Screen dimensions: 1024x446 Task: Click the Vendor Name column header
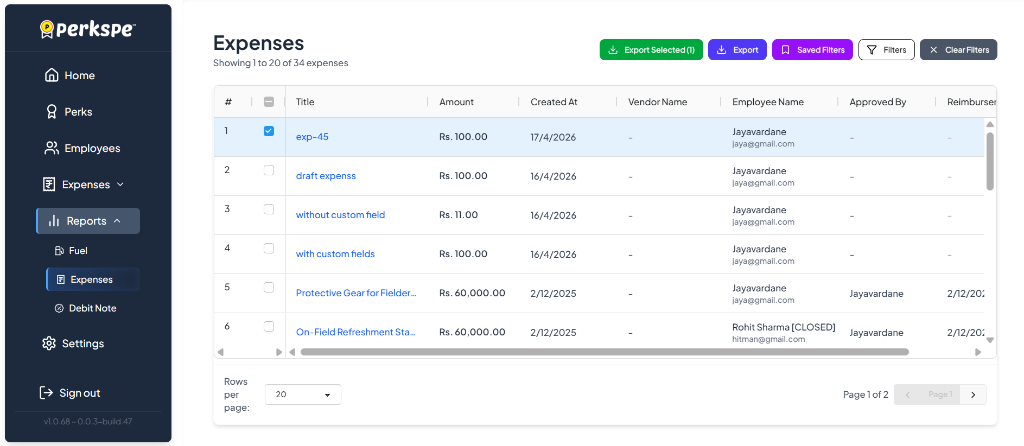[658, 102]
